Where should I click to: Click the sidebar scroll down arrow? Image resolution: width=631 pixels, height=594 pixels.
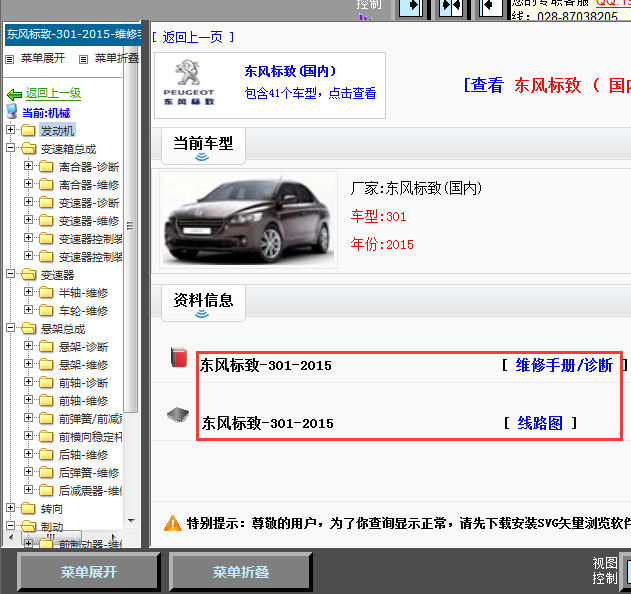point(131,520)
